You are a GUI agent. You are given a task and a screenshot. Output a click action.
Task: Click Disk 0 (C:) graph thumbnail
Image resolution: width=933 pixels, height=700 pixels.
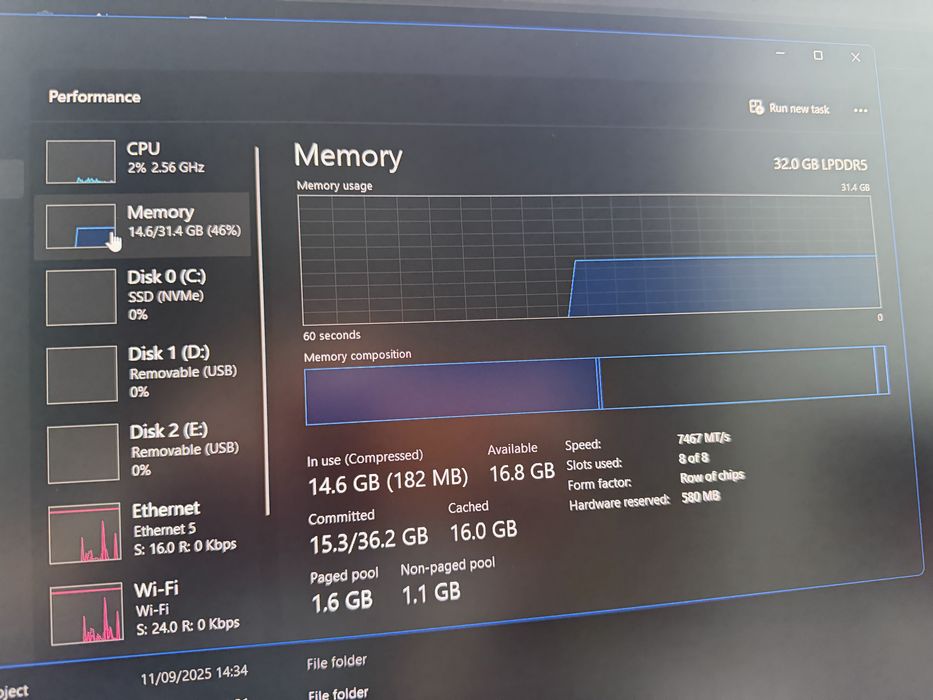click(81, 297)
